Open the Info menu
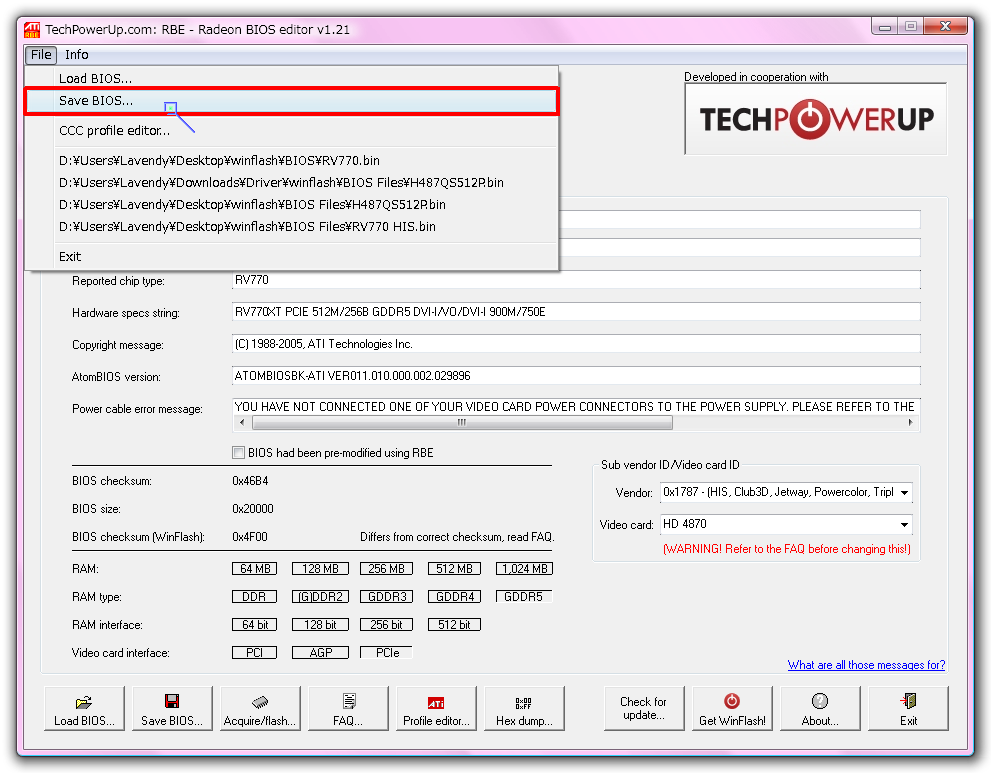The width and height of the screenshot is (991, 773). 76,54
